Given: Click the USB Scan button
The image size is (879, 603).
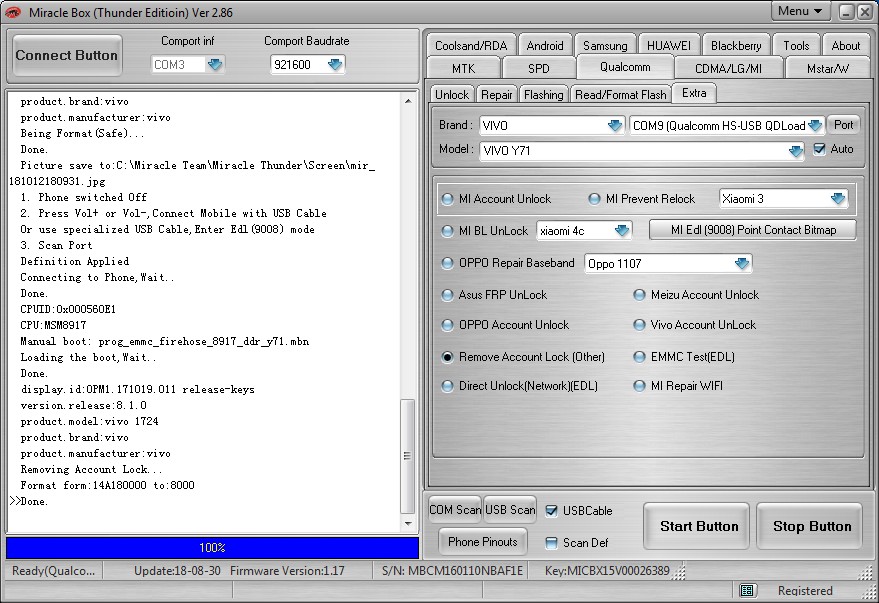Looking at the screenshot, I should point(510,509).
